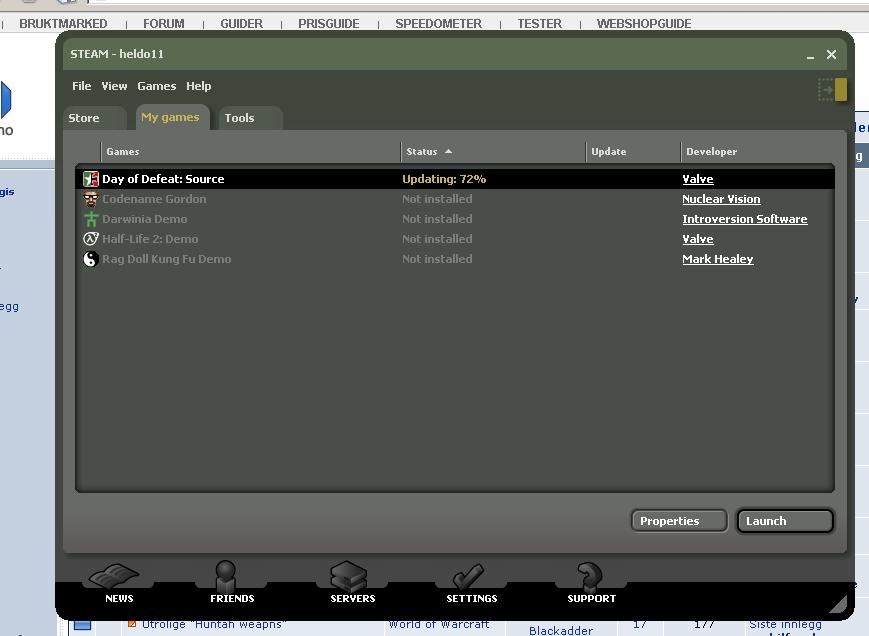Click Not installed status for Codename Gordon
869x636 pixels.
437,199
